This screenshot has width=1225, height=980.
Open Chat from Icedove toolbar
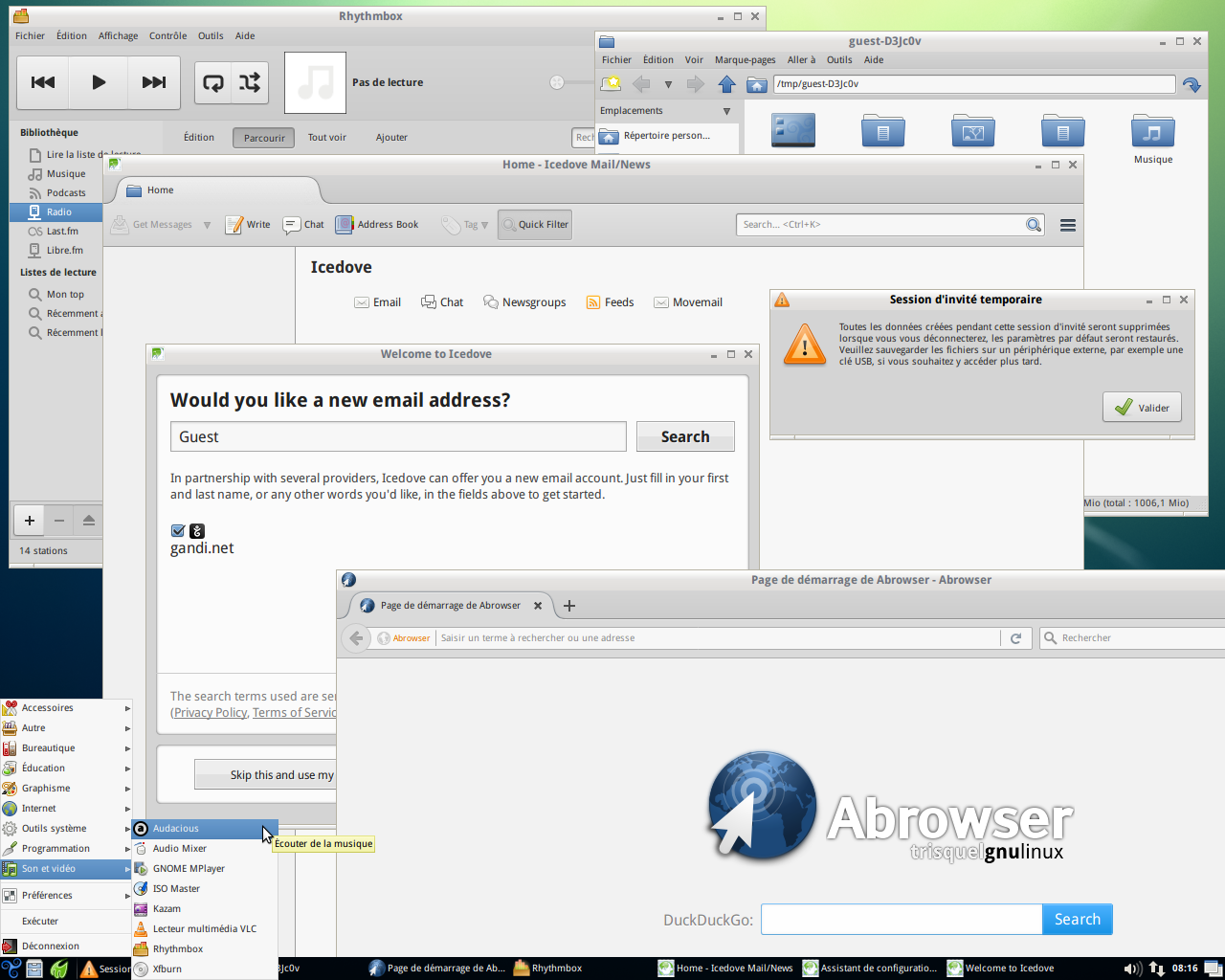coord(303,225)
